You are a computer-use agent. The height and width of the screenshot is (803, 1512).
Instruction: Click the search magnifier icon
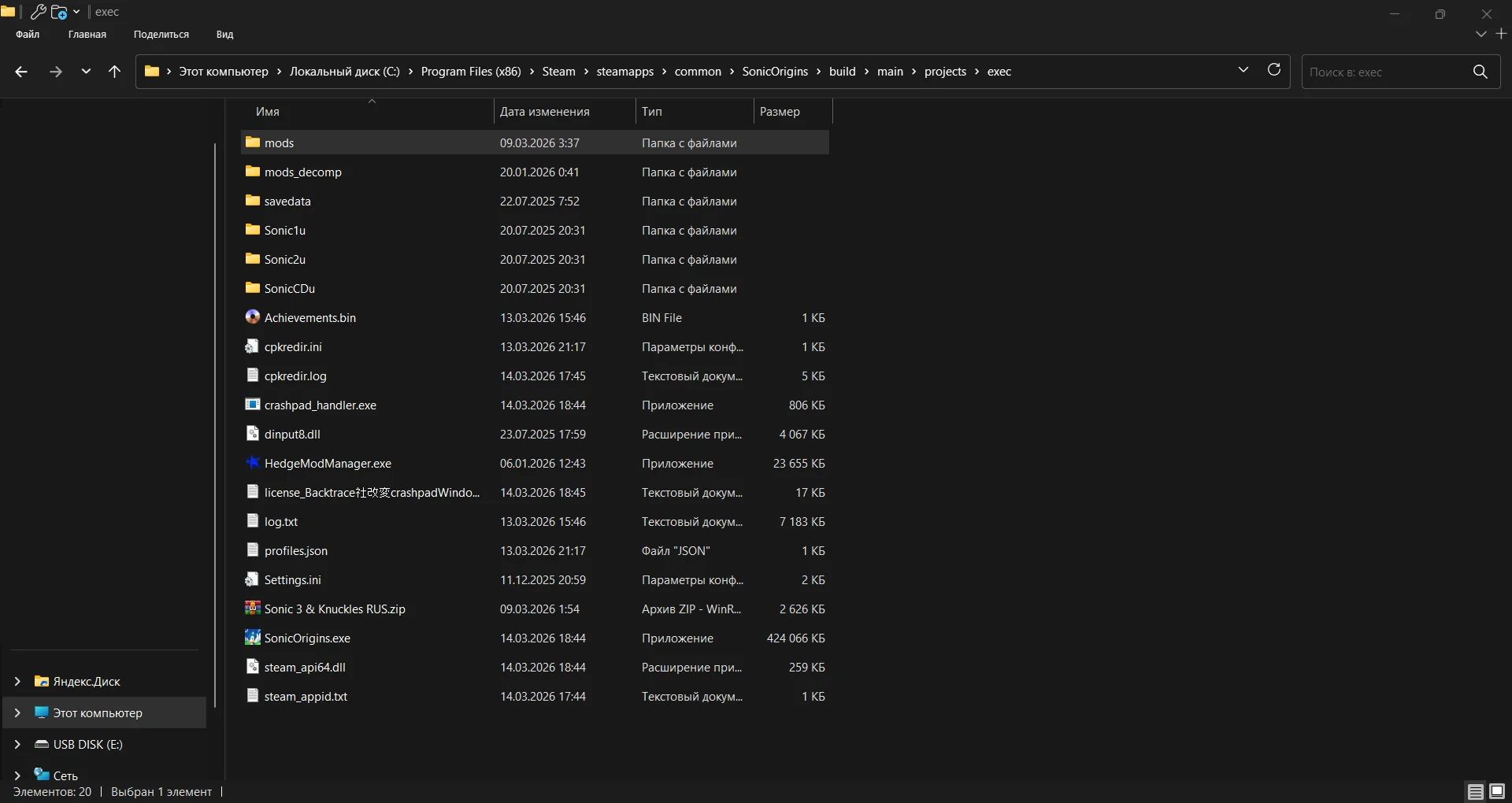[1480, 72]
